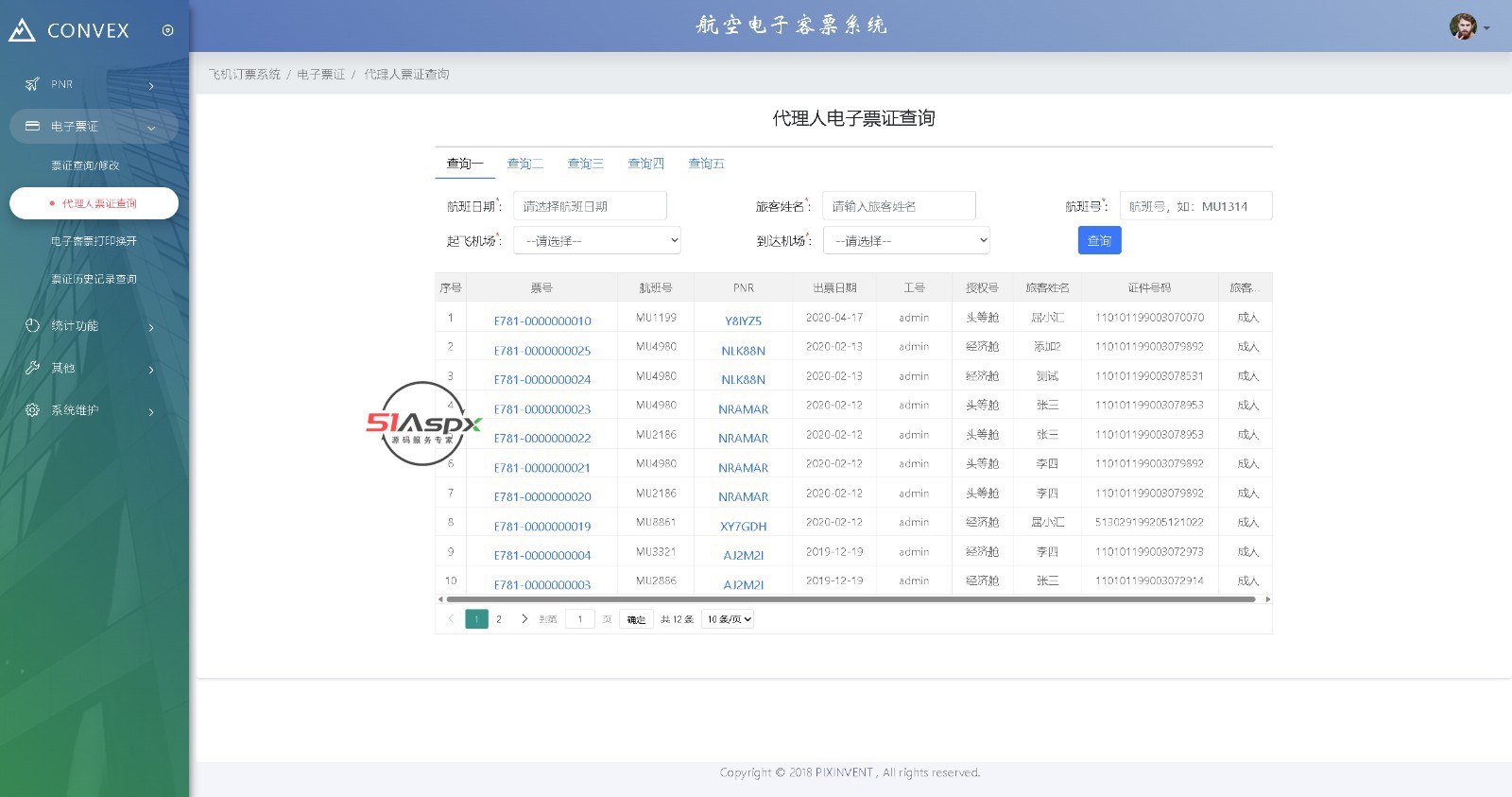This screenshot has width=1512, height=797.
Task: Click the CONVEX logo icon
Action: 22,30
